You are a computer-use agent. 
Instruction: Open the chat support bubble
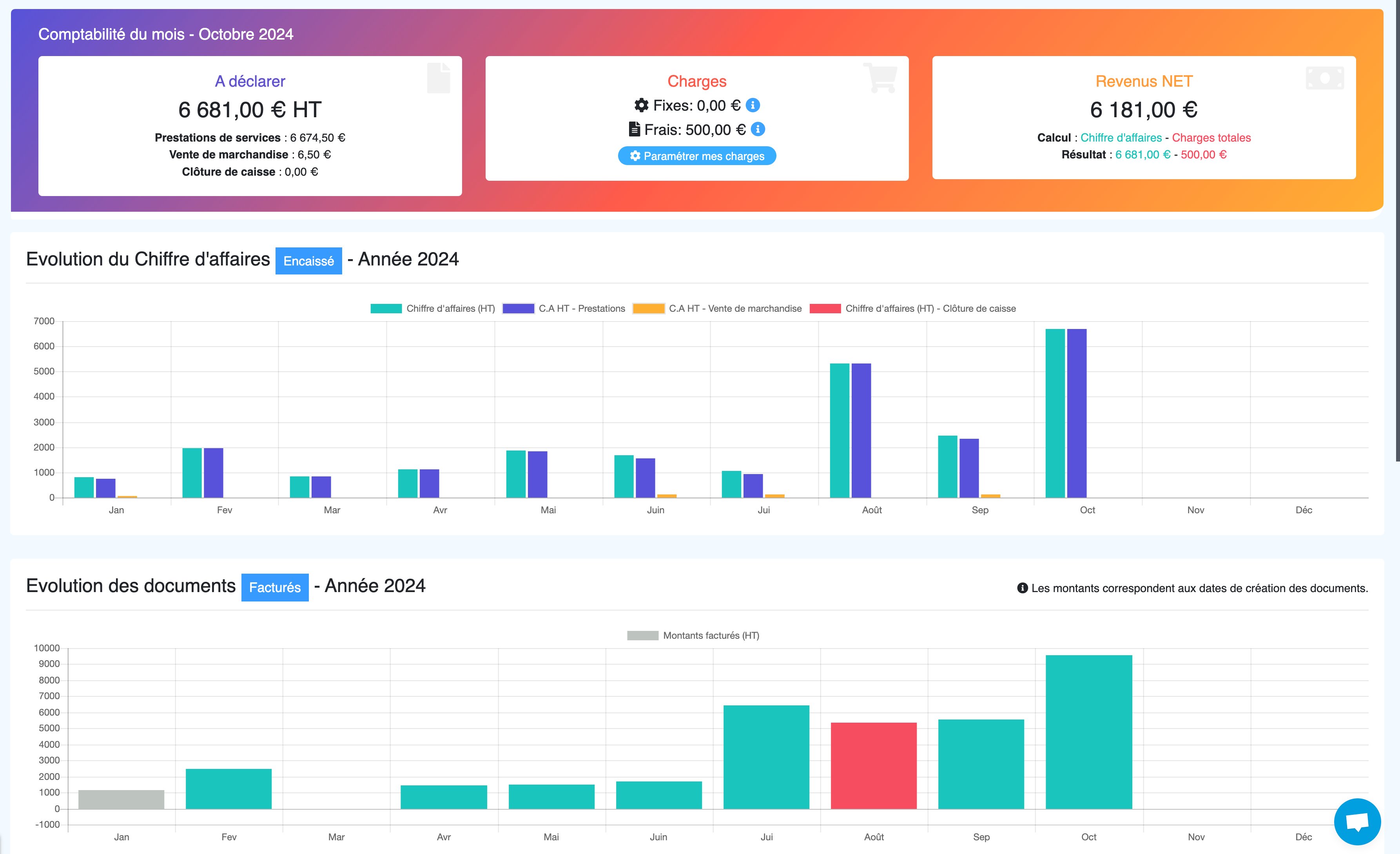[1357, 821]
